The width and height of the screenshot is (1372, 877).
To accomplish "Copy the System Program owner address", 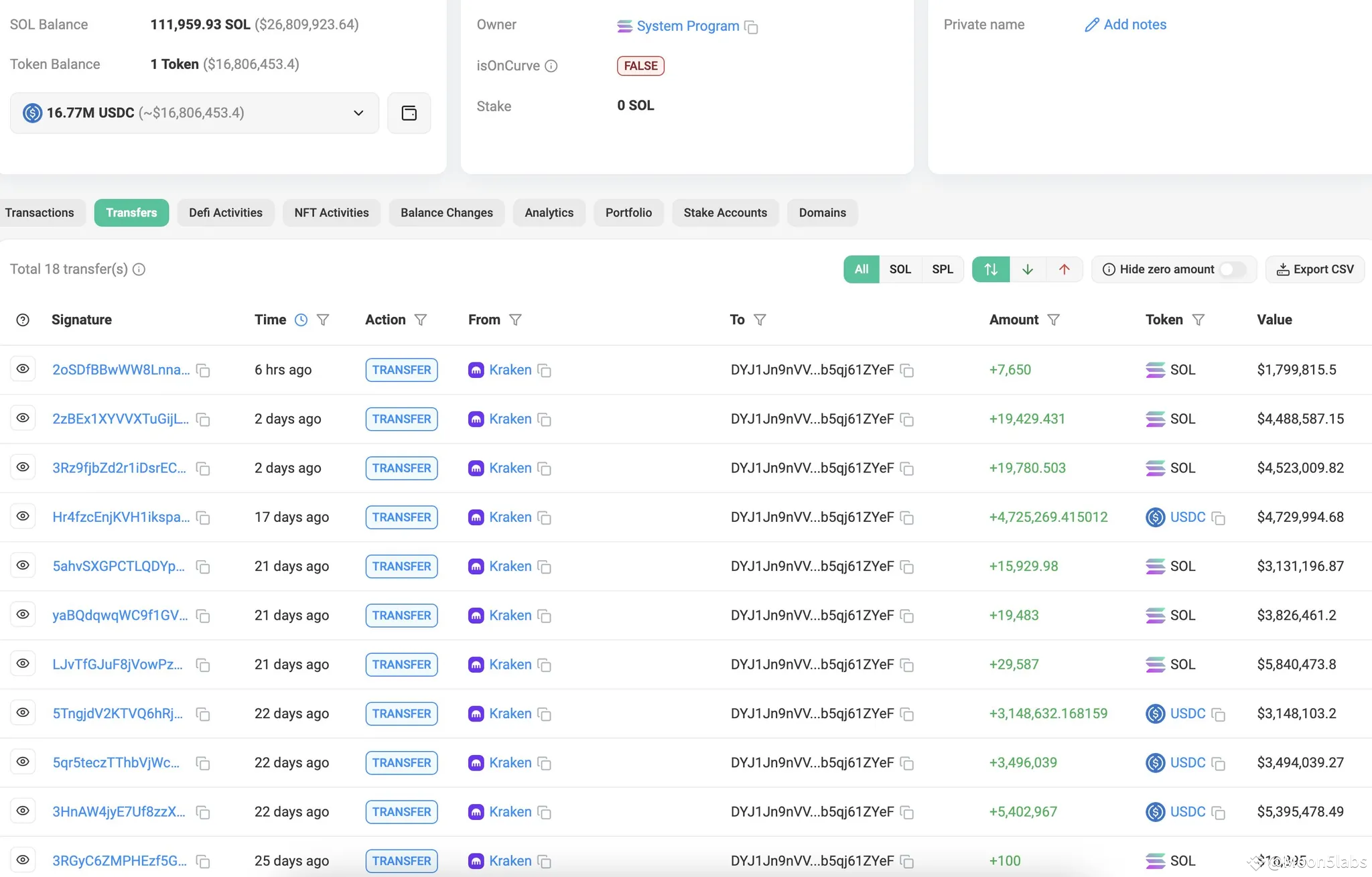I will tap(752, 27).
